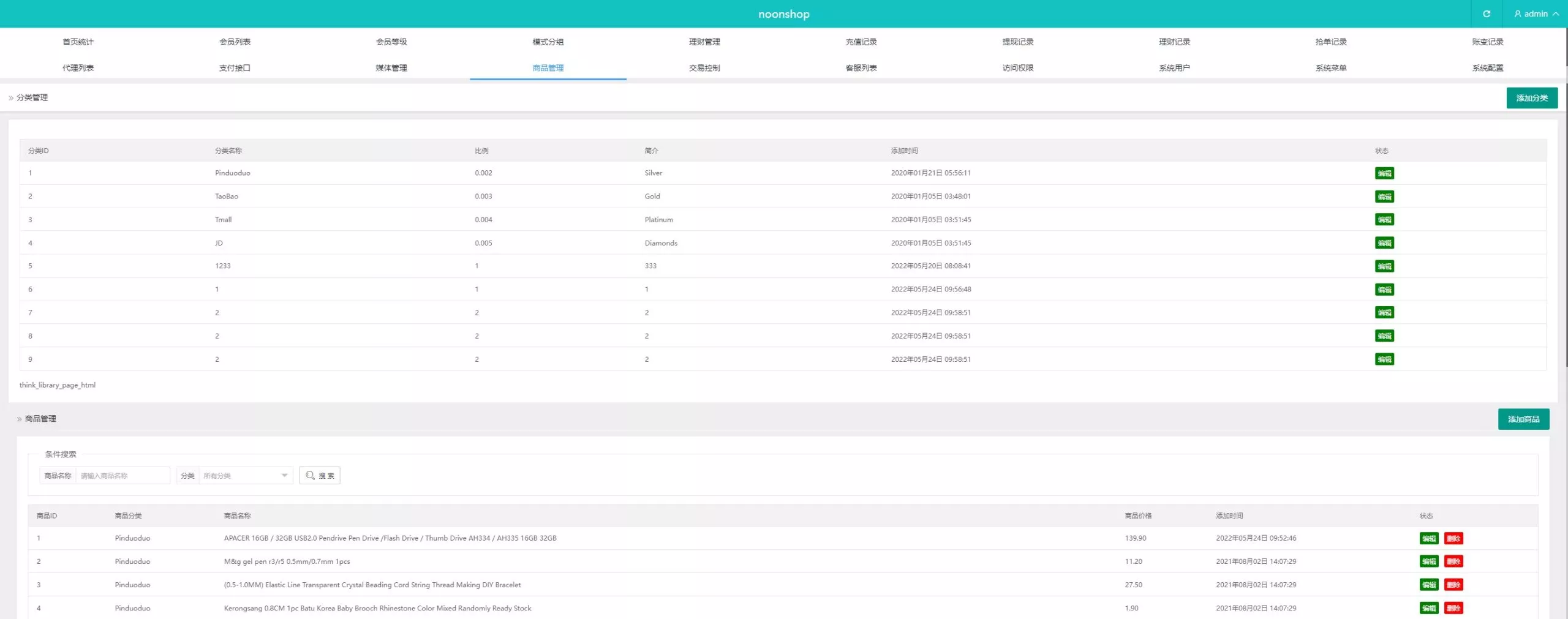Screen dimensions: 1568x619
Task: Edit the M&g gel pen product
Action: pos(1429,561)
